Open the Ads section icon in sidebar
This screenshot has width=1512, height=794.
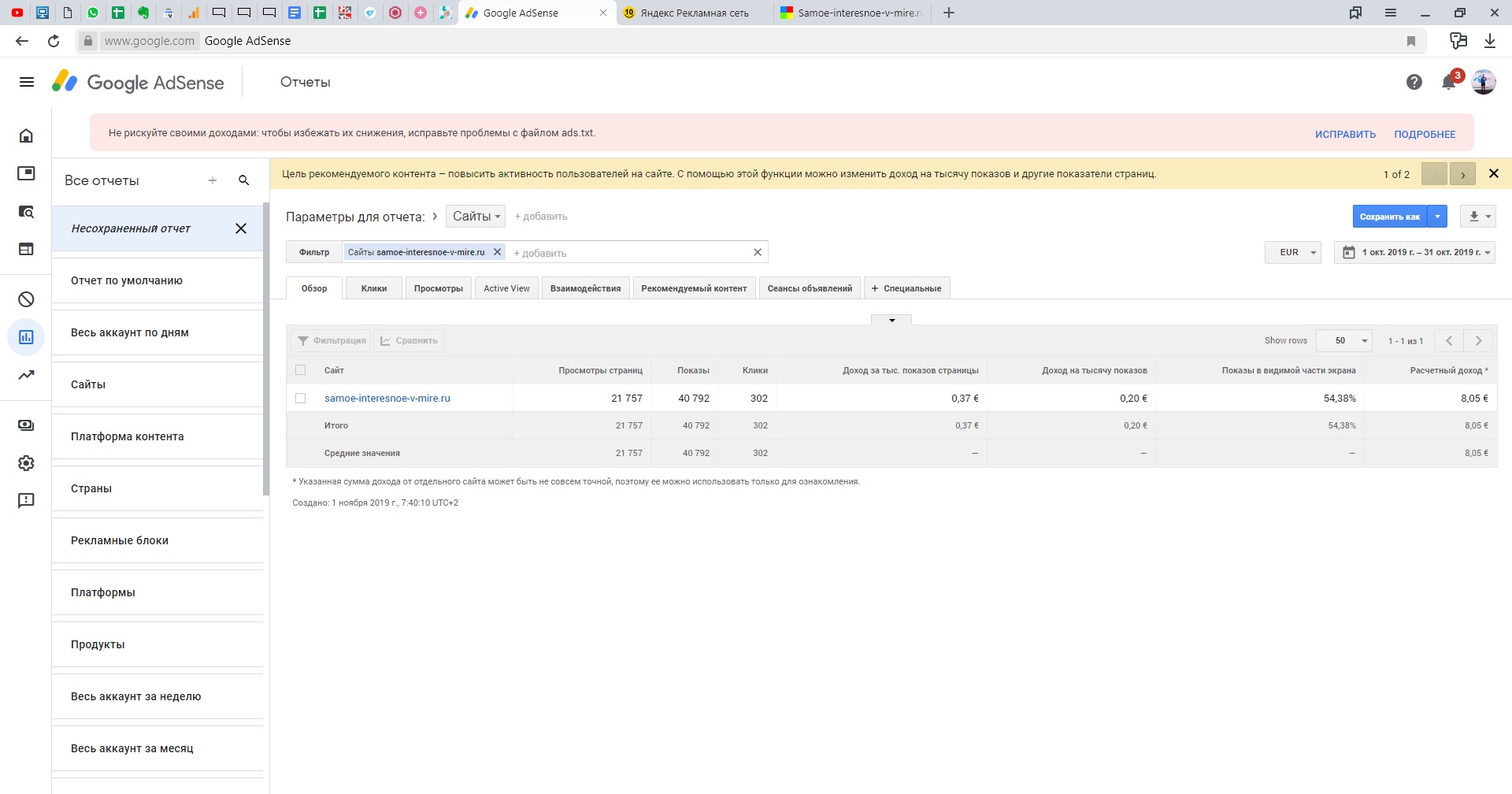(x=26, y=173)
